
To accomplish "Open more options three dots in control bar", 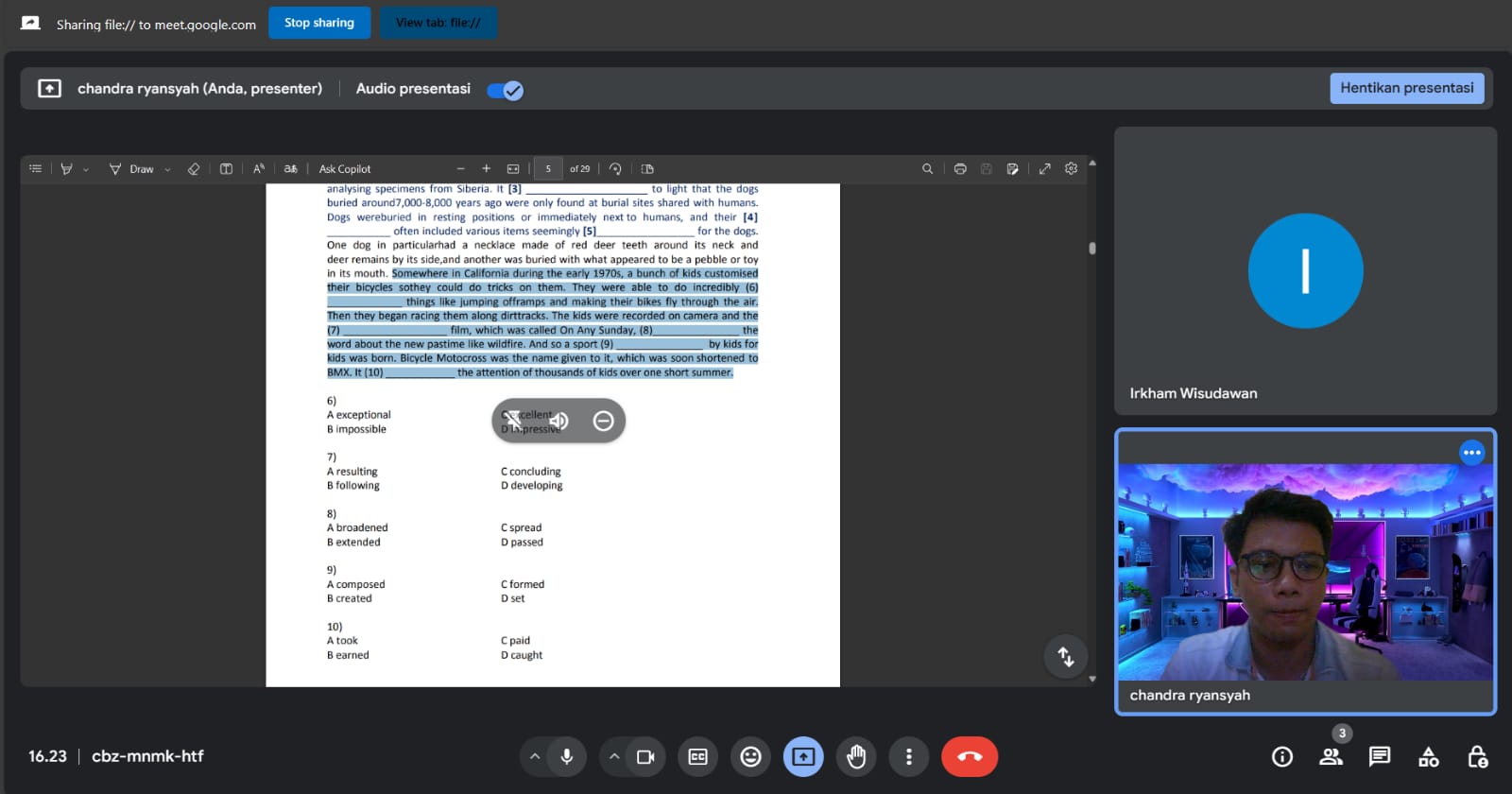I will 909,756.
